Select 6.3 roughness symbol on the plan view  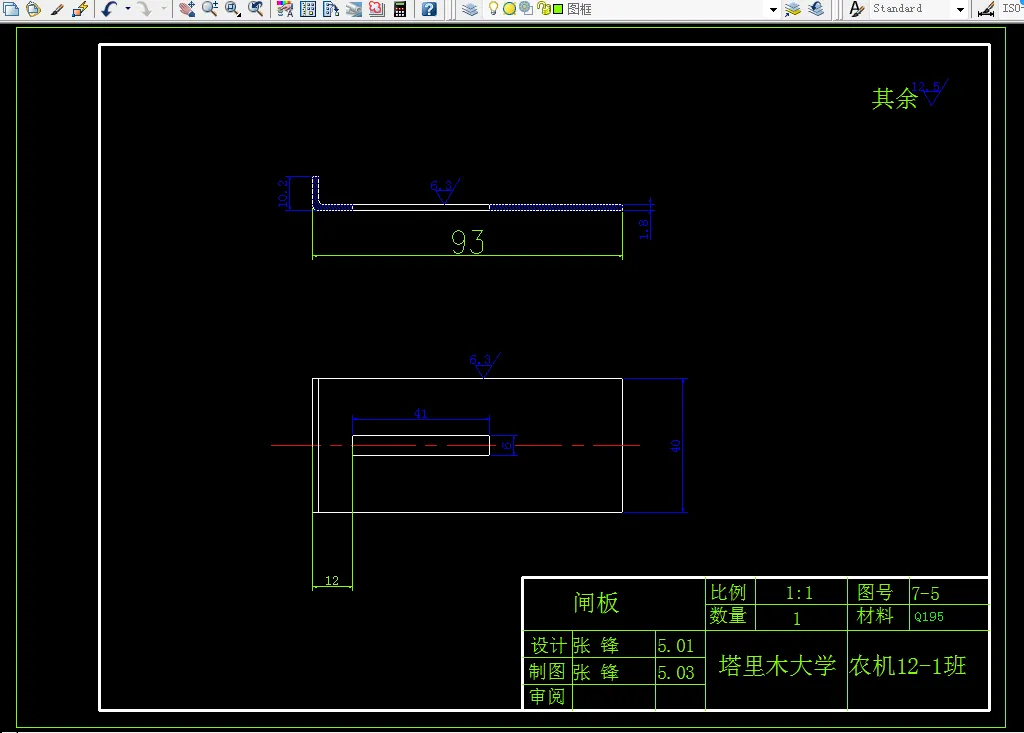(485, 365)
